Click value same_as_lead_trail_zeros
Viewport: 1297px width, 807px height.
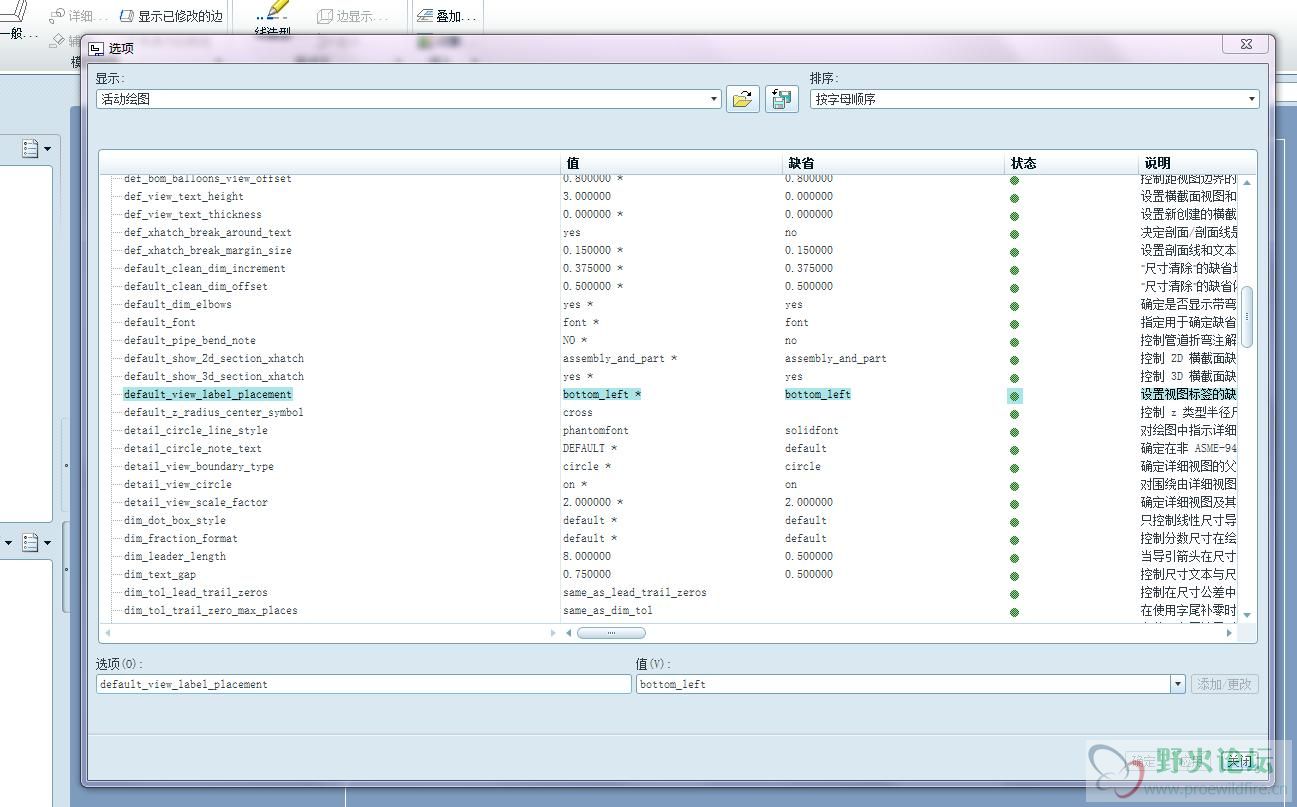coord(635,593)
